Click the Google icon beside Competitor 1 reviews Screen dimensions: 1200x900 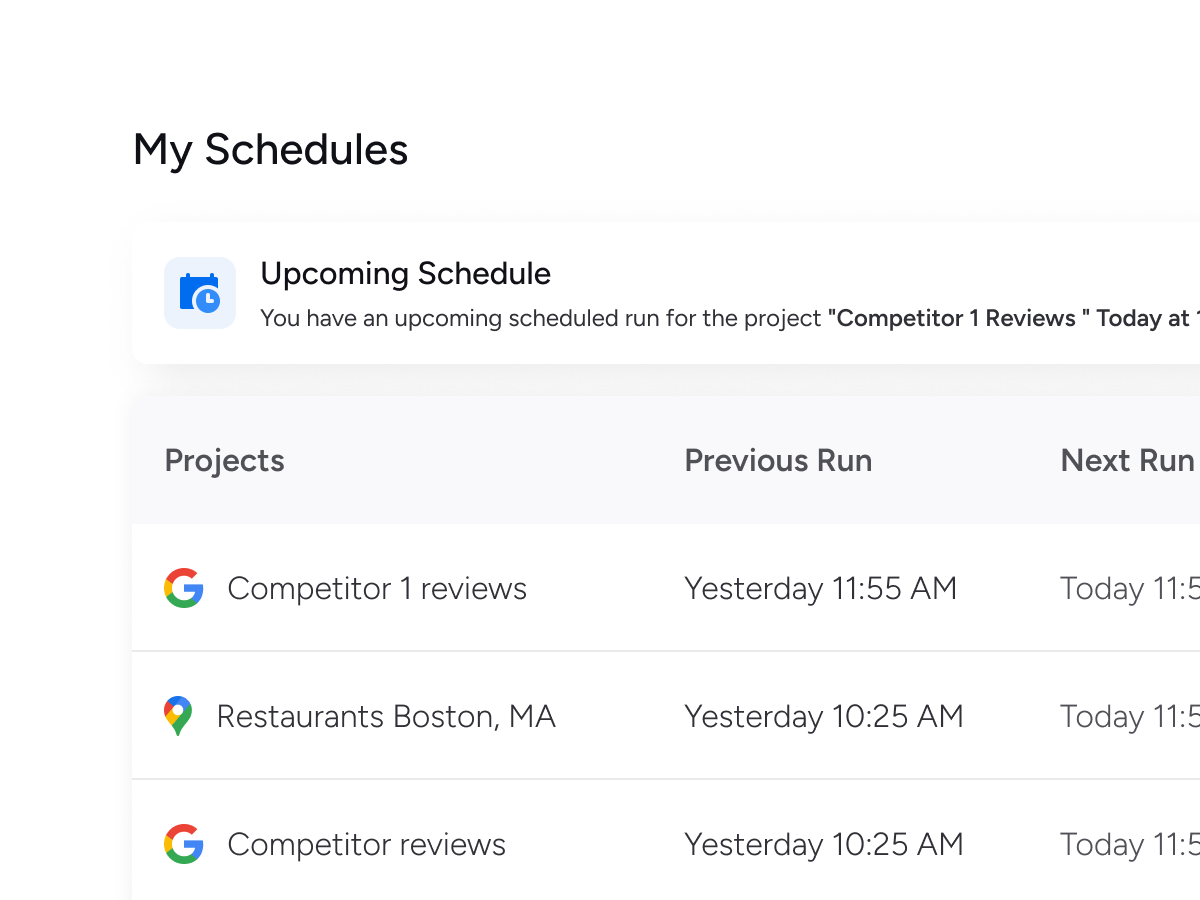point(184,588)
